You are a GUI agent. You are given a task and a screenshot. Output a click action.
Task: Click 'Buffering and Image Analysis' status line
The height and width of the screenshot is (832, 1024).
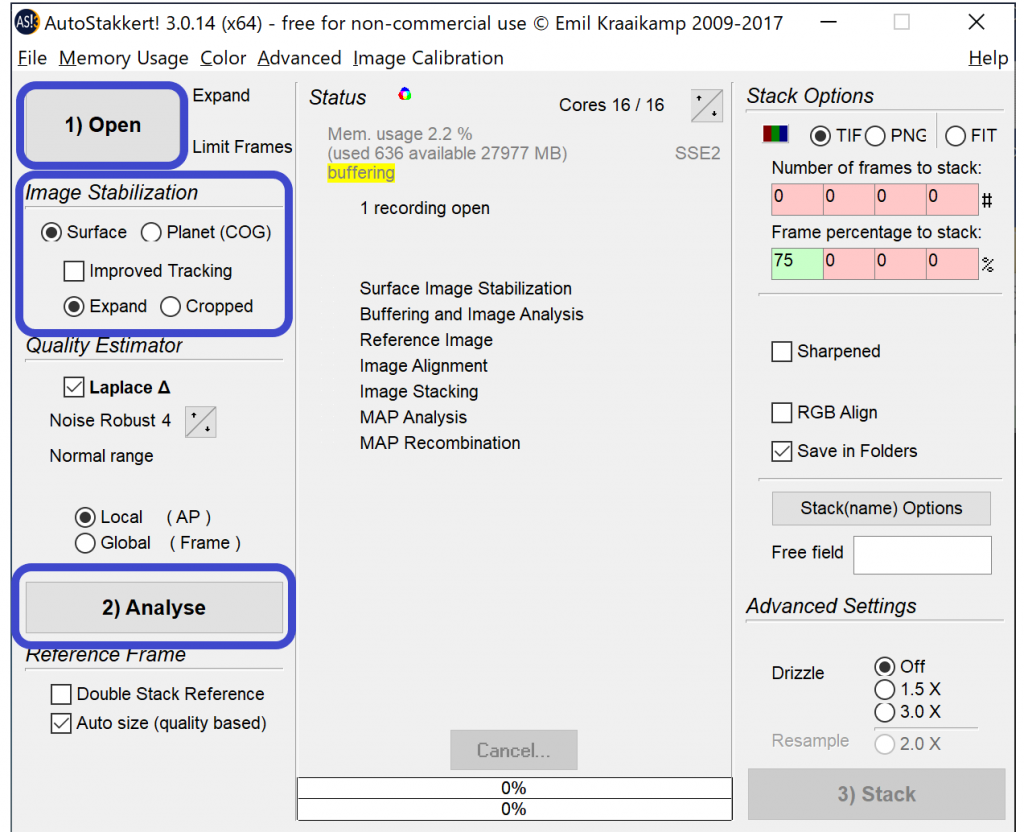(472, 314)
